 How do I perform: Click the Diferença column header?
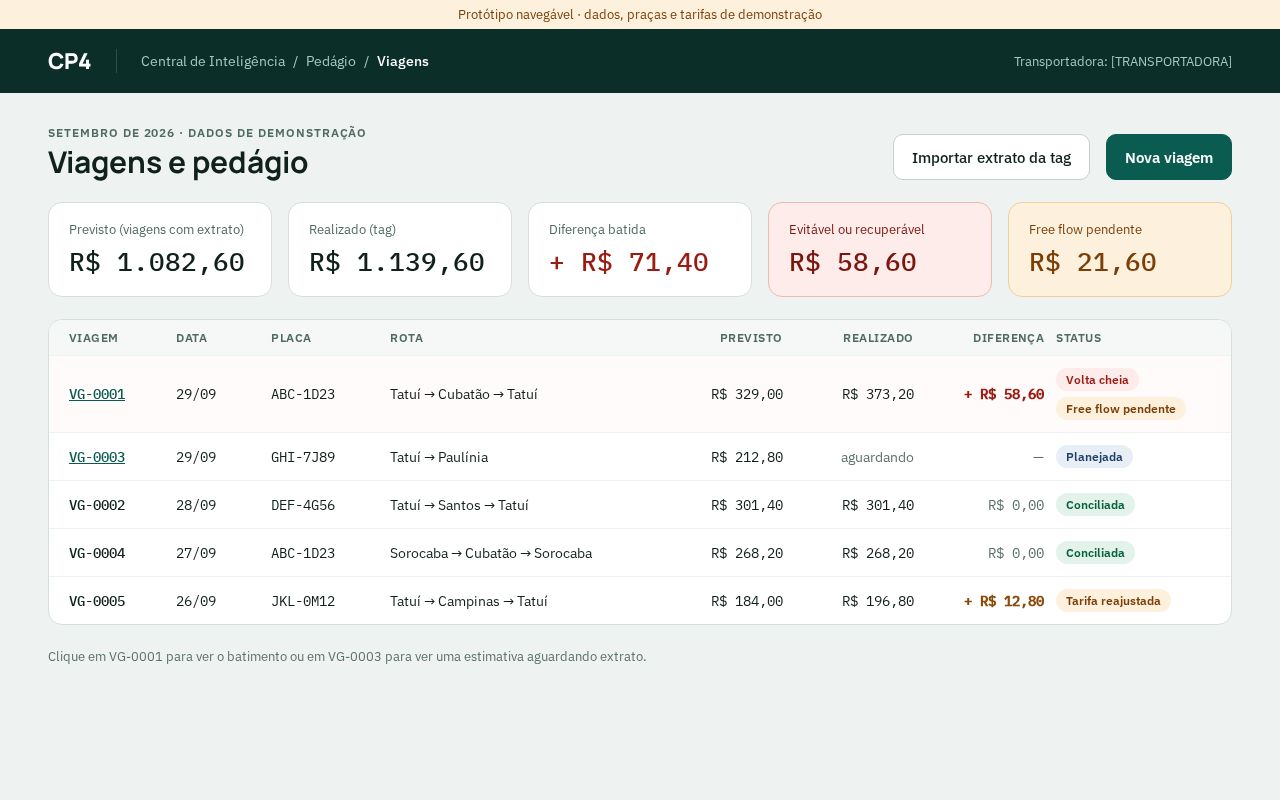click(1008, 338)
